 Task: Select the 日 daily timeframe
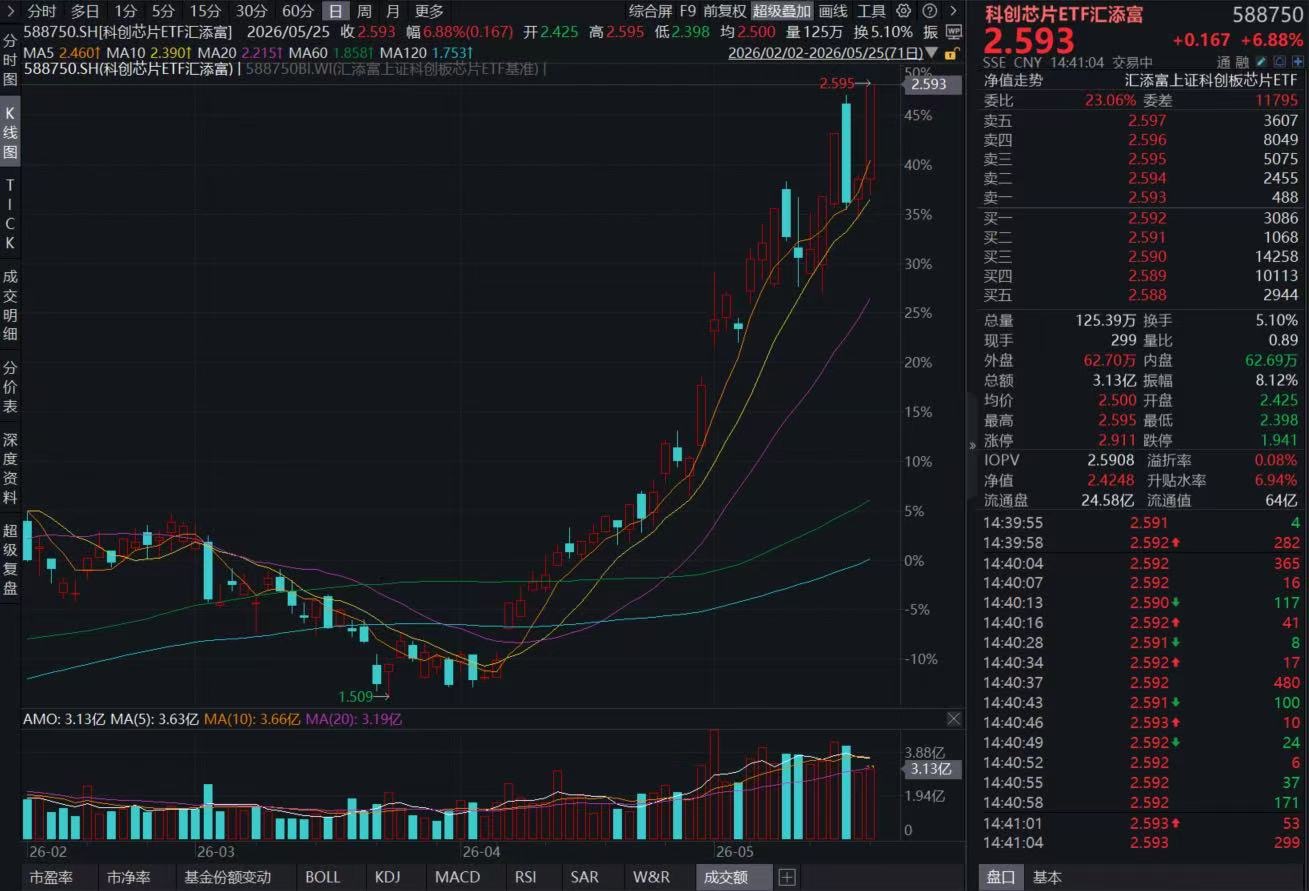[x=335, y=11]
